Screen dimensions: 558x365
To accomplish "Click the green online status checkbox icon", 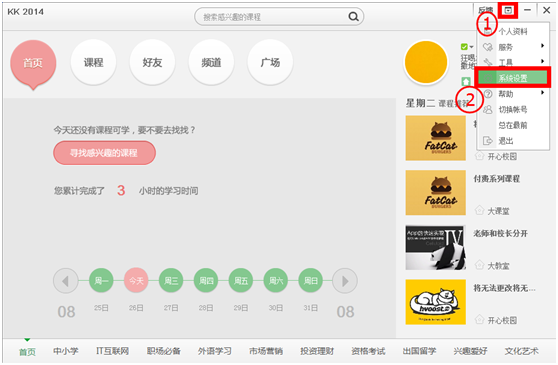I will click(464, 47).
